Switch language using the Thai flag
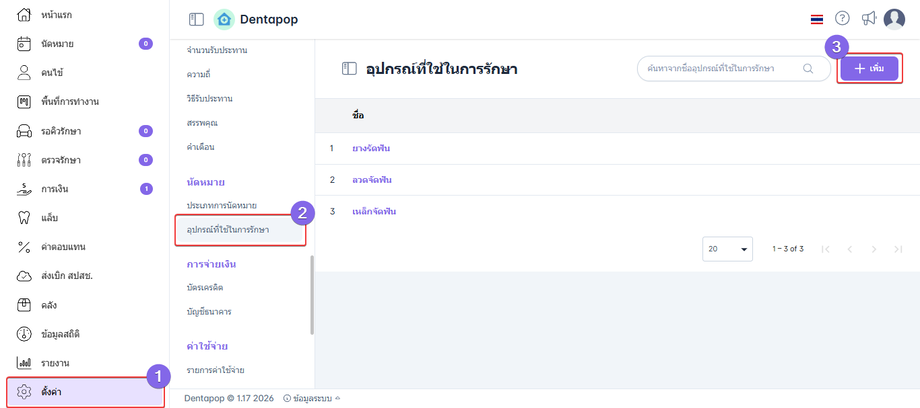Image resolution: width=920 pixels, height=408 pixels. (817, 19)
